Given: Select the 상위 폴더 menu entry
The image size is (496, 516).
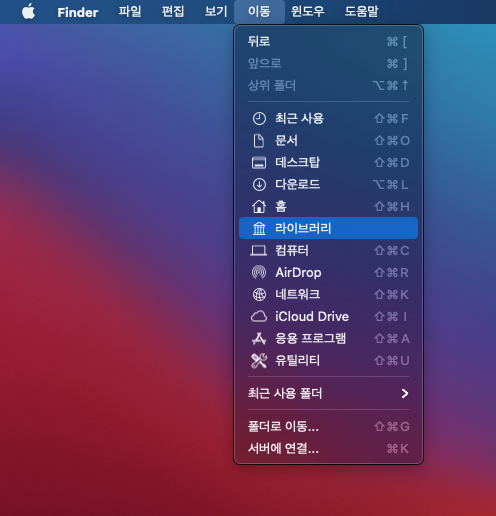Looking at the screenshot, I should click(328, 85).
